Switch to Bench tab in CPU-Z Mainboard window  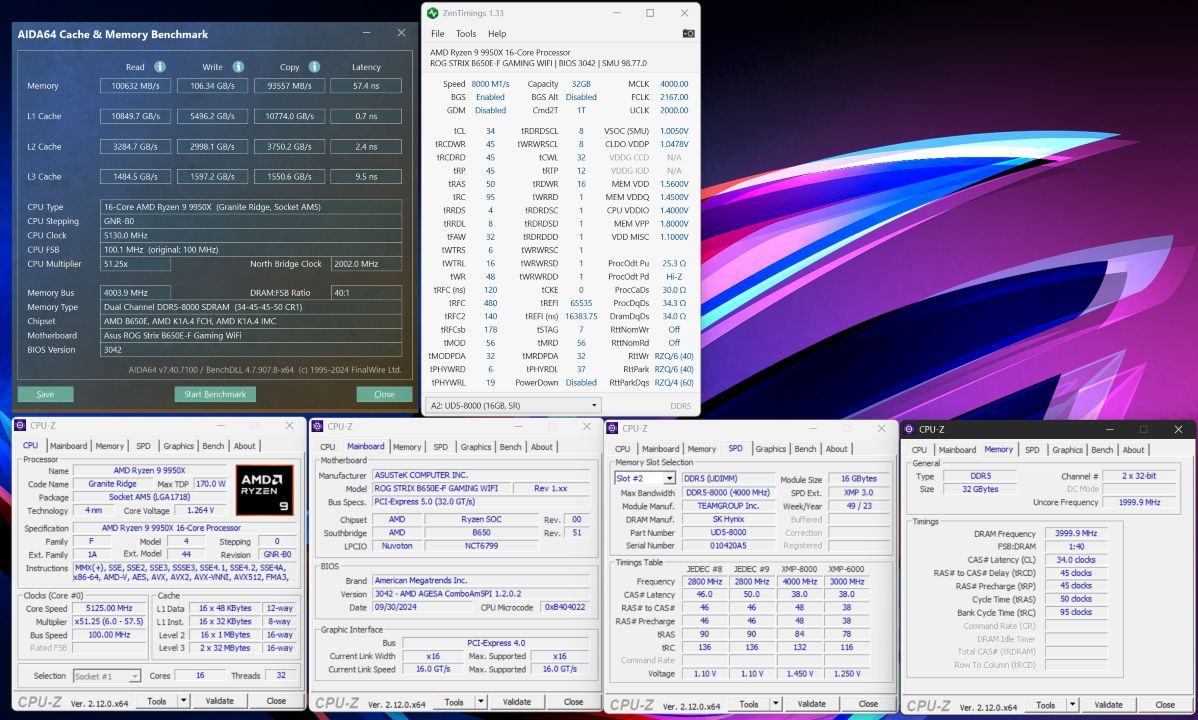[x=510, y=447]
